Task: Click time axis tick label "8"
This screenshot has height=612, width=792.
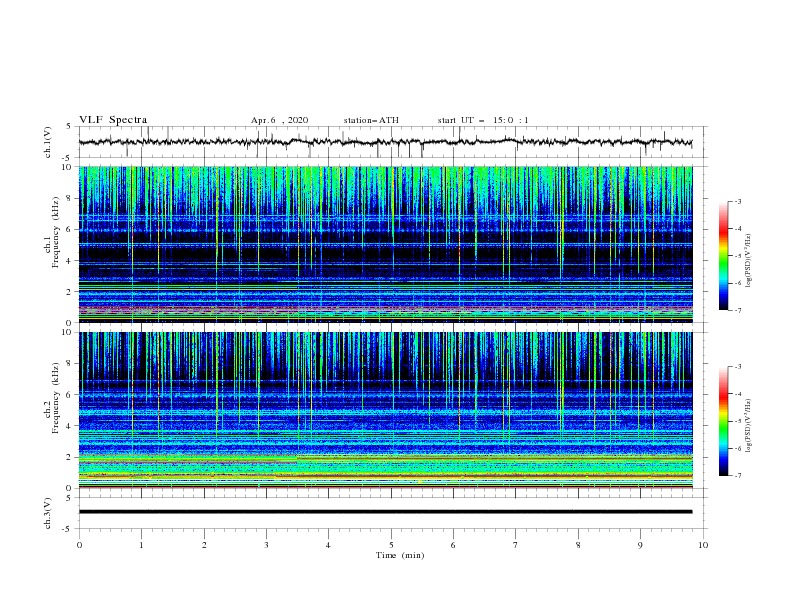Action: tap(578, 545)
